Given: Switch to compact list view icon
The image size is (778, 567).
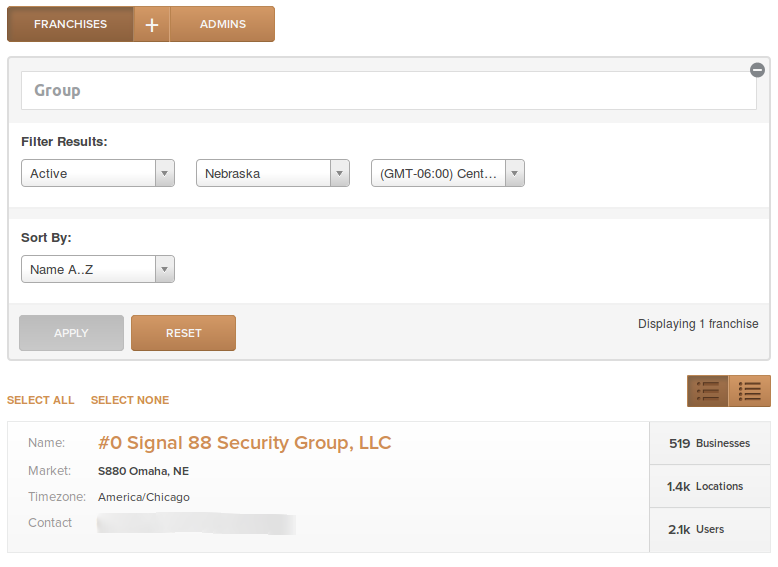Looking at the screenshot, I should point(750,391).
